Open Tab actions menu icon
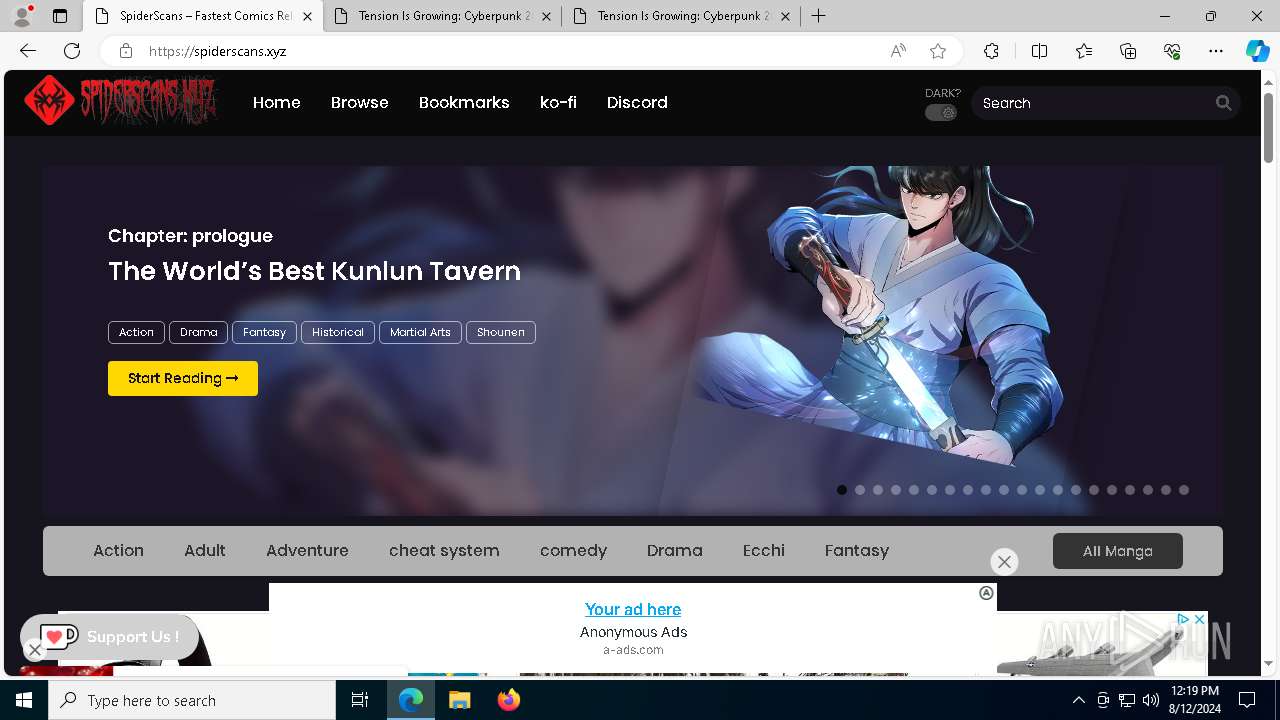 point(60,16)
